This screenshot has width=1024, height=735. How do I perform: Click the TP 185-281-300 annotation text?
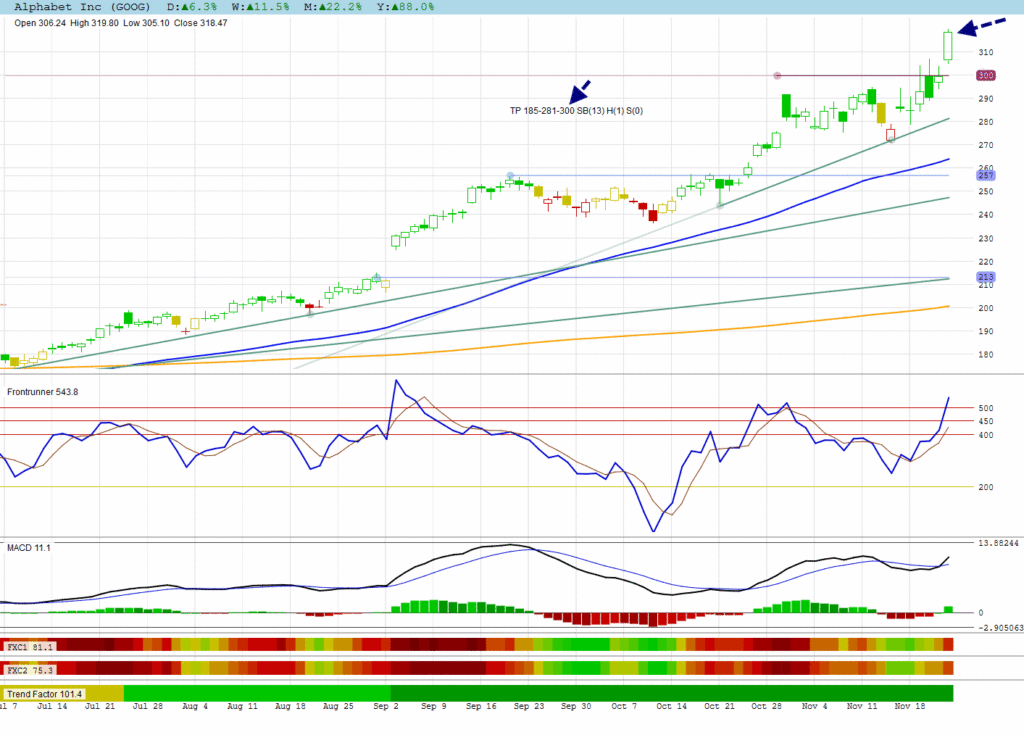(x=576, y=111)
